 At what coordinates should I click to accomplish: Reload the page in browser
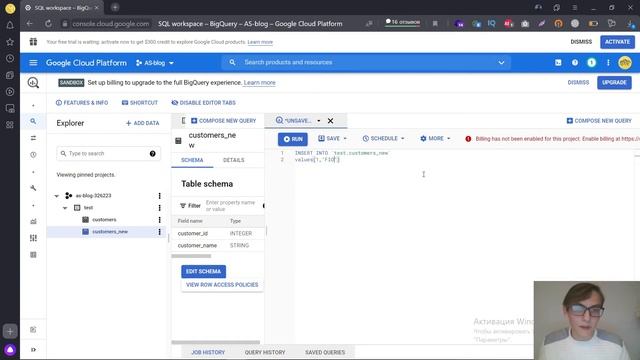(48, 24)
